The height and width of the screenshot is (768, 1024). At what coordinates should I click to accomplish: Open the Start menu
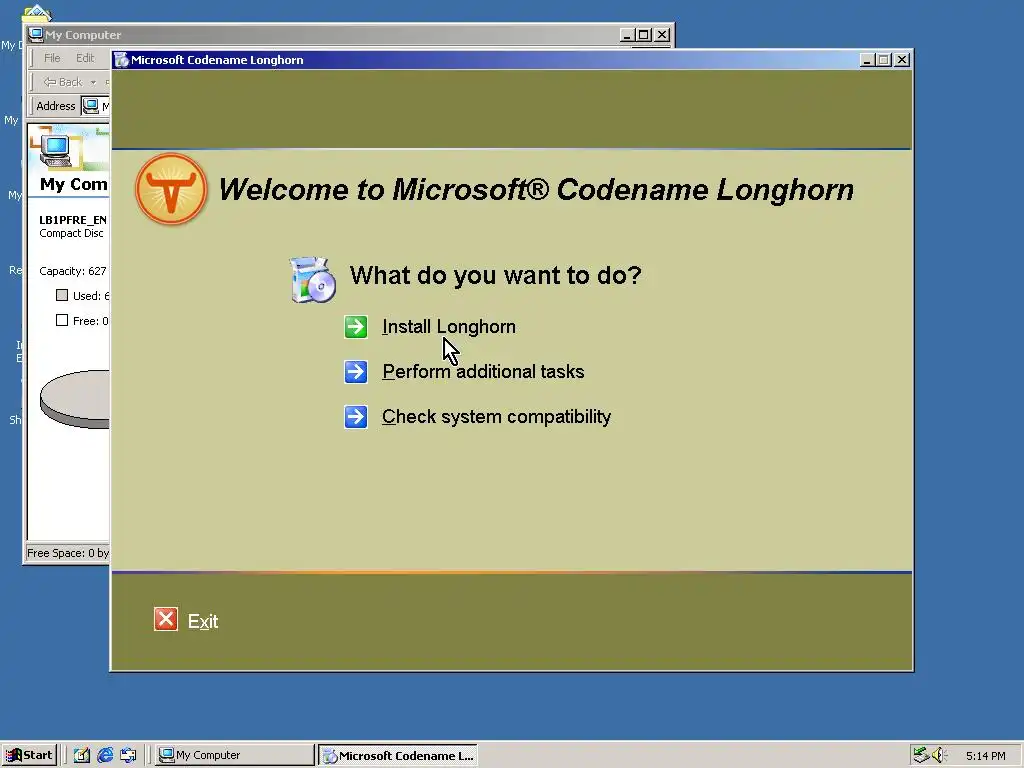(29, 755)
